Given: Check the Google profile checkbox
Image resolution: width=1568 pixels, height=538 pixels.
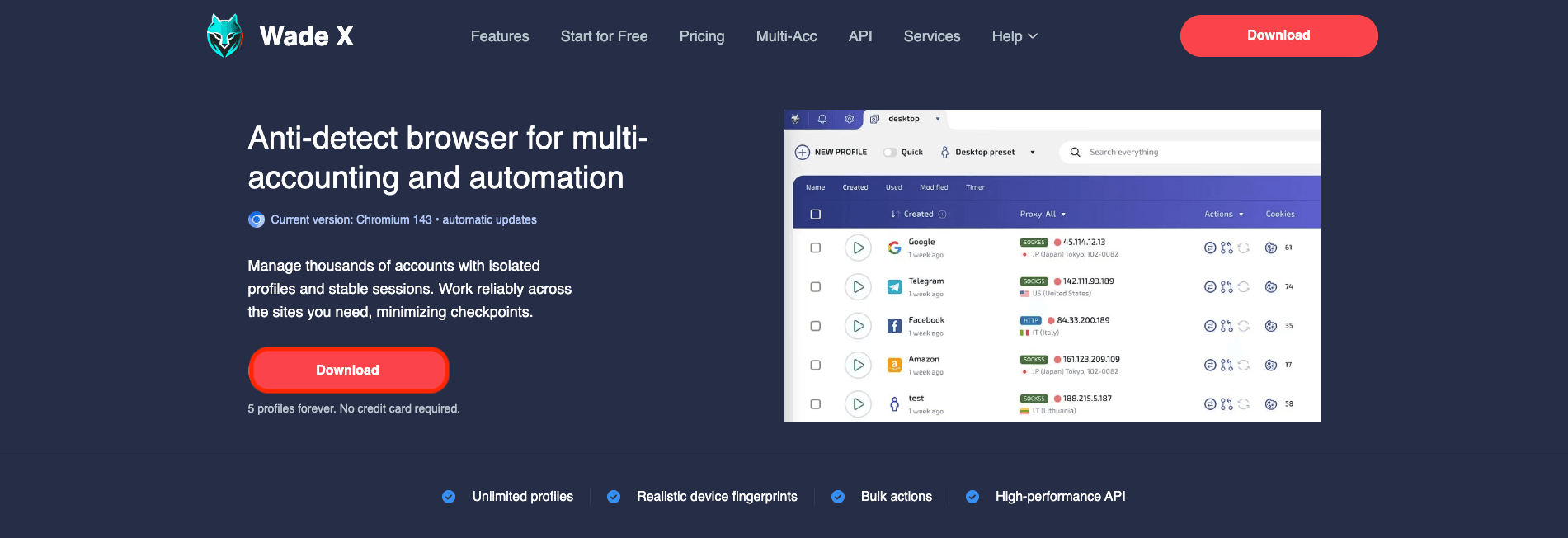Looking at the screenshot, I should pos(816,248).
